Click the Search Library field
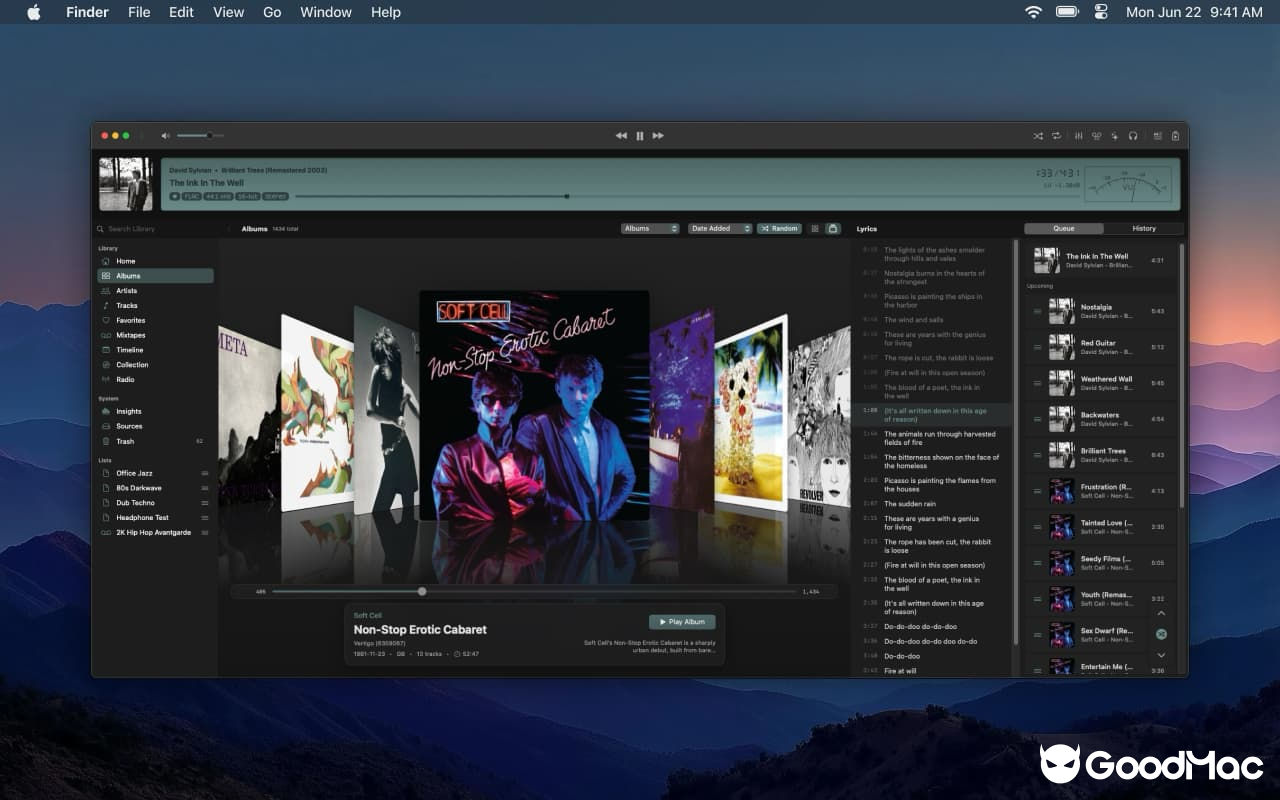Image resolution: width=1280 pixels, height=800 pixels. [x=155, y=229]
